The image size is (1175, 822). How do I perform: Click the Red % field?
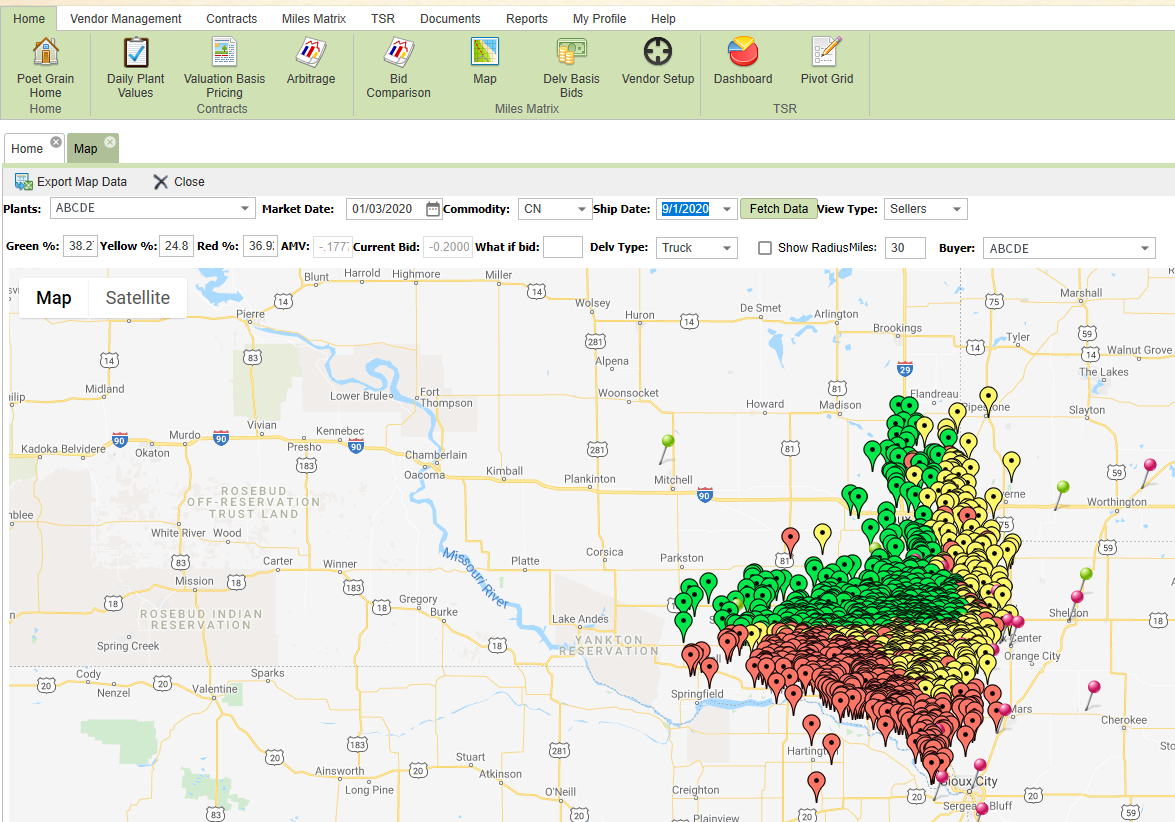pyautogui.click(x=261, y=246)
